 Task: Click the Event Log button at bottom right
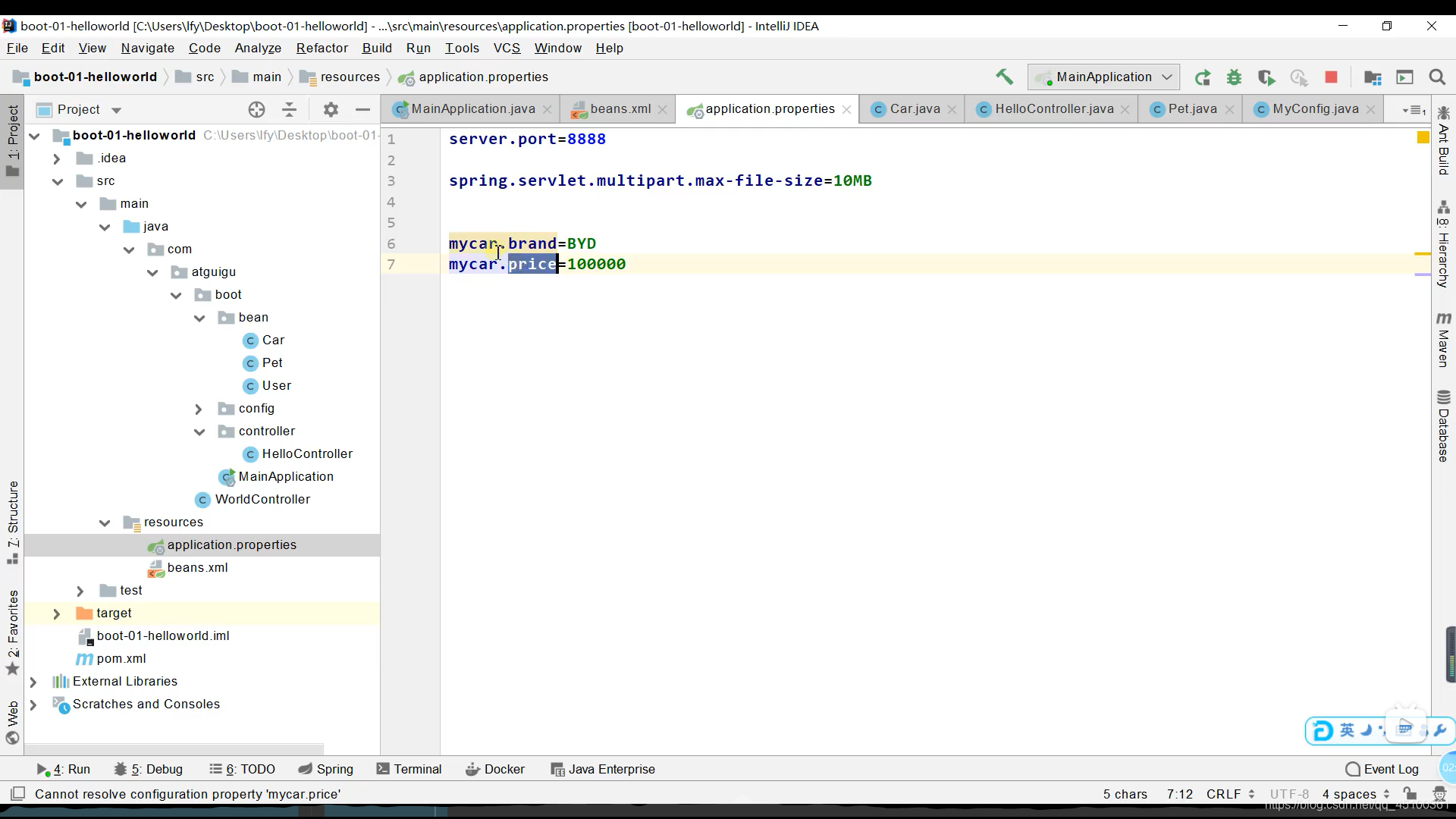coord(1391,768)
